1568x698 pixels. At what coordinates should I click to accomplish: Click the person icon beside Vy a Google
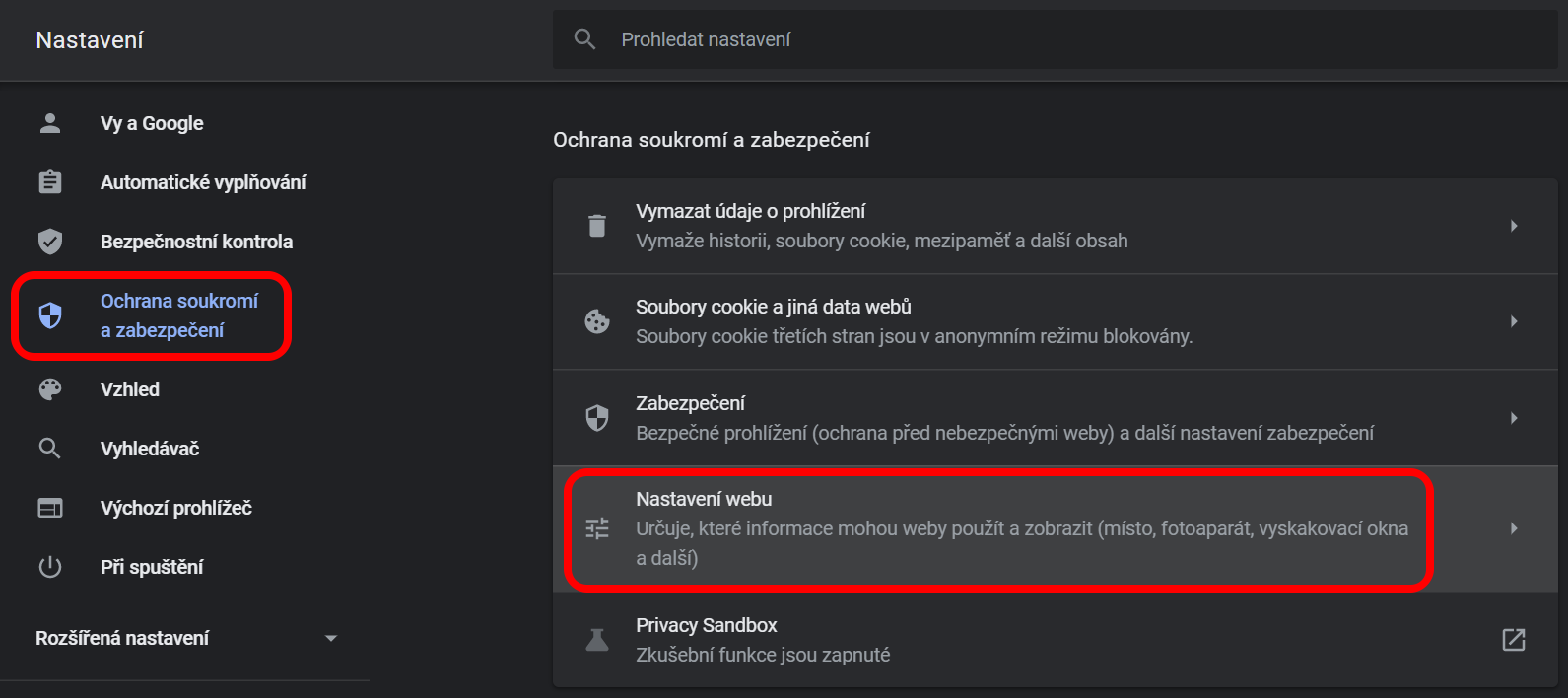(x=50, y=123)
